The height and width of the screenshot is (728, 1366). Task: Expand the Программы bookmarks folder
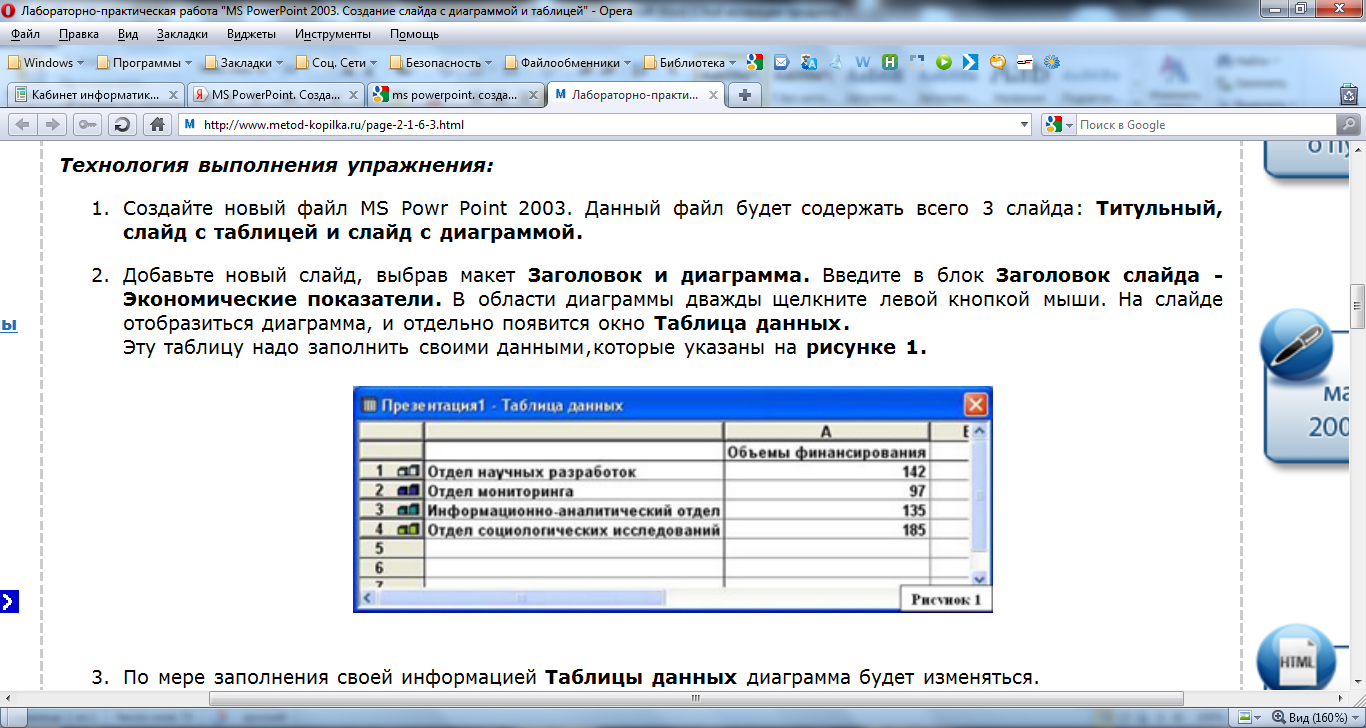[144, 62]
